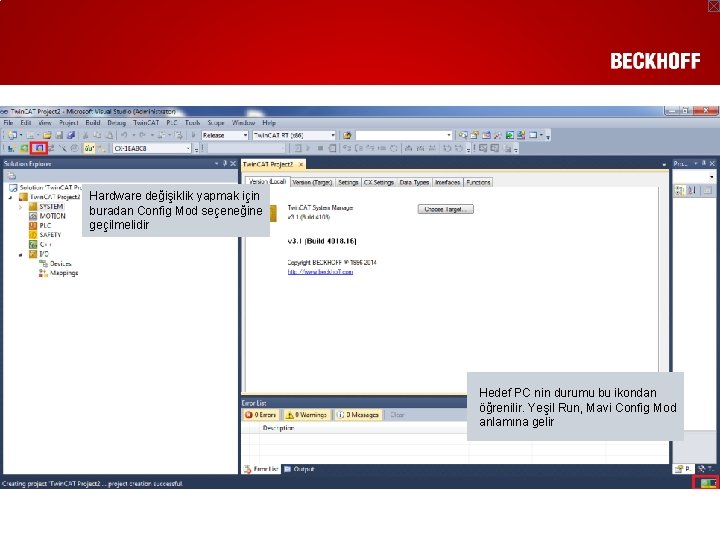720x540 pixels.
Task: Click the Start debugging play icon
Action: 193,135
